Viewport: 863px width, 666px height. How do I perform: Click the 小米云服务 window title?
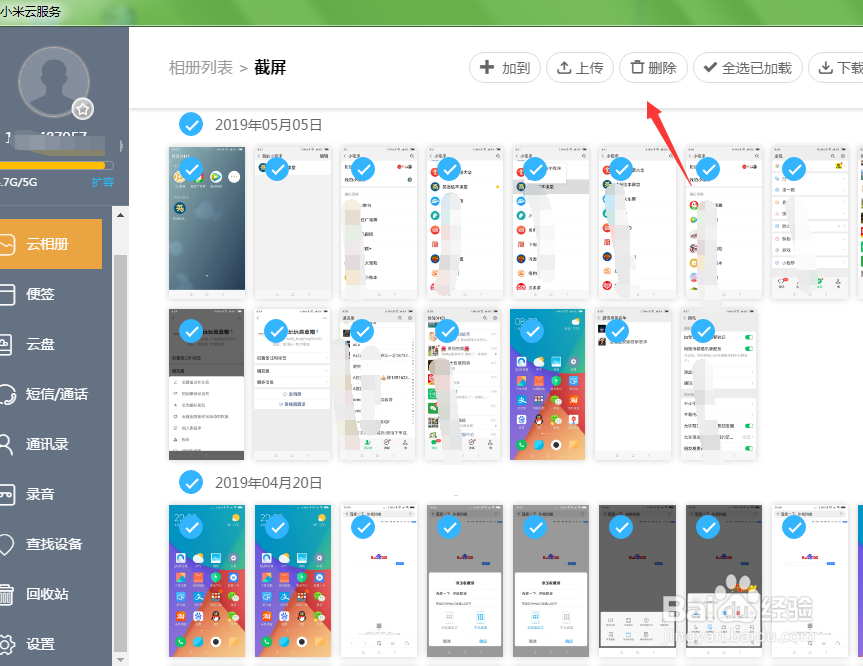click(31, 11)
